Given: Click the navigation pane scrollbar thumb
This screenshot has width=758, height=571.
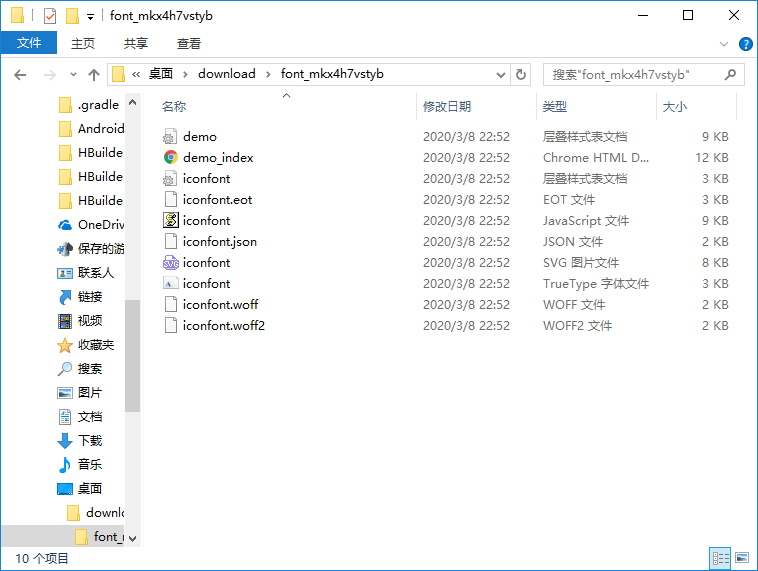Looking at the screenshot, I should 132,355.
